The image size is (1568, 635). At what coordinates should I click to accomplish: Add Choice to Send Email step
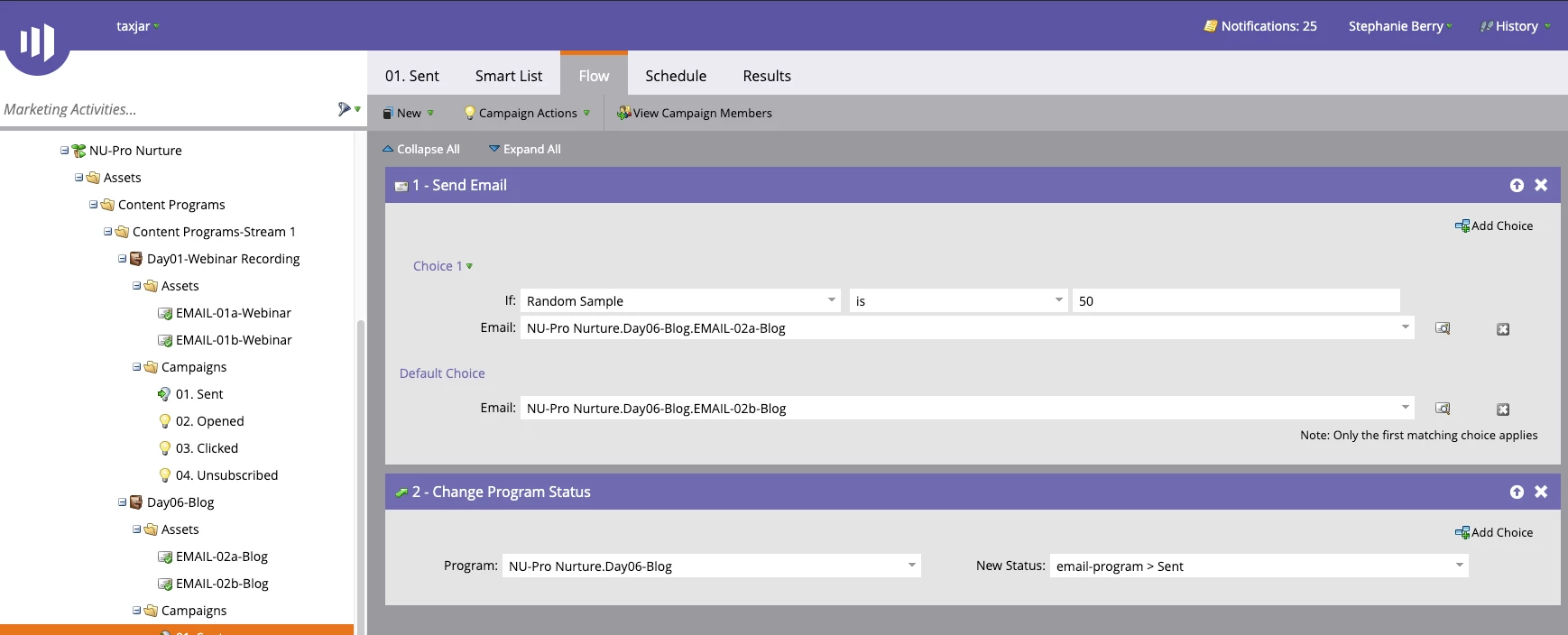click(x=1494, y=225)
